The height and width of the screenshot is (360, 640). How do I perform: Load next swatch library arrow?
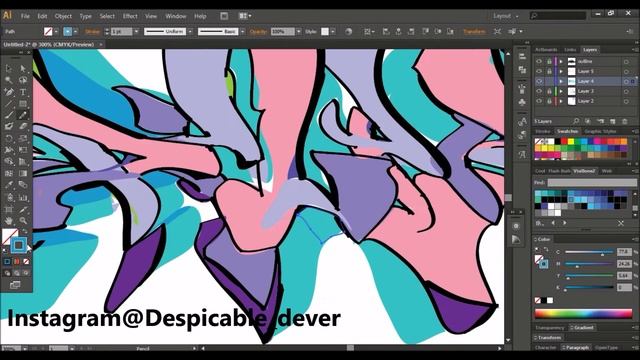pos(564,223)
